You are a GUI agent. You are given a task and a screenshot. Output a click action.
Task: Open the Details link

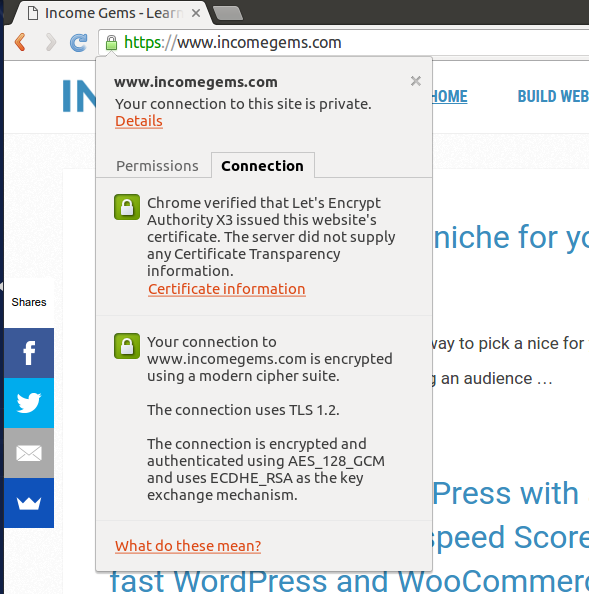(x=139, y=121)
